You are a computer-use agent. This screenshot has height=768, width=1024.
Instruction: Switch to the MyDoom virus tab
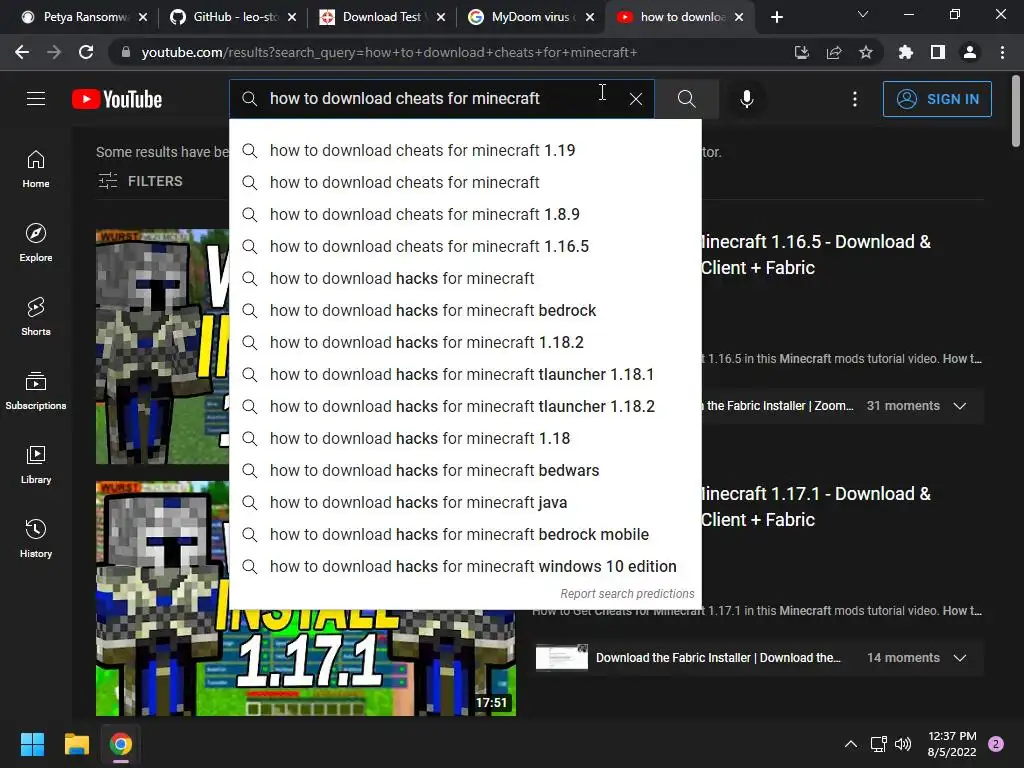point(530,17)
